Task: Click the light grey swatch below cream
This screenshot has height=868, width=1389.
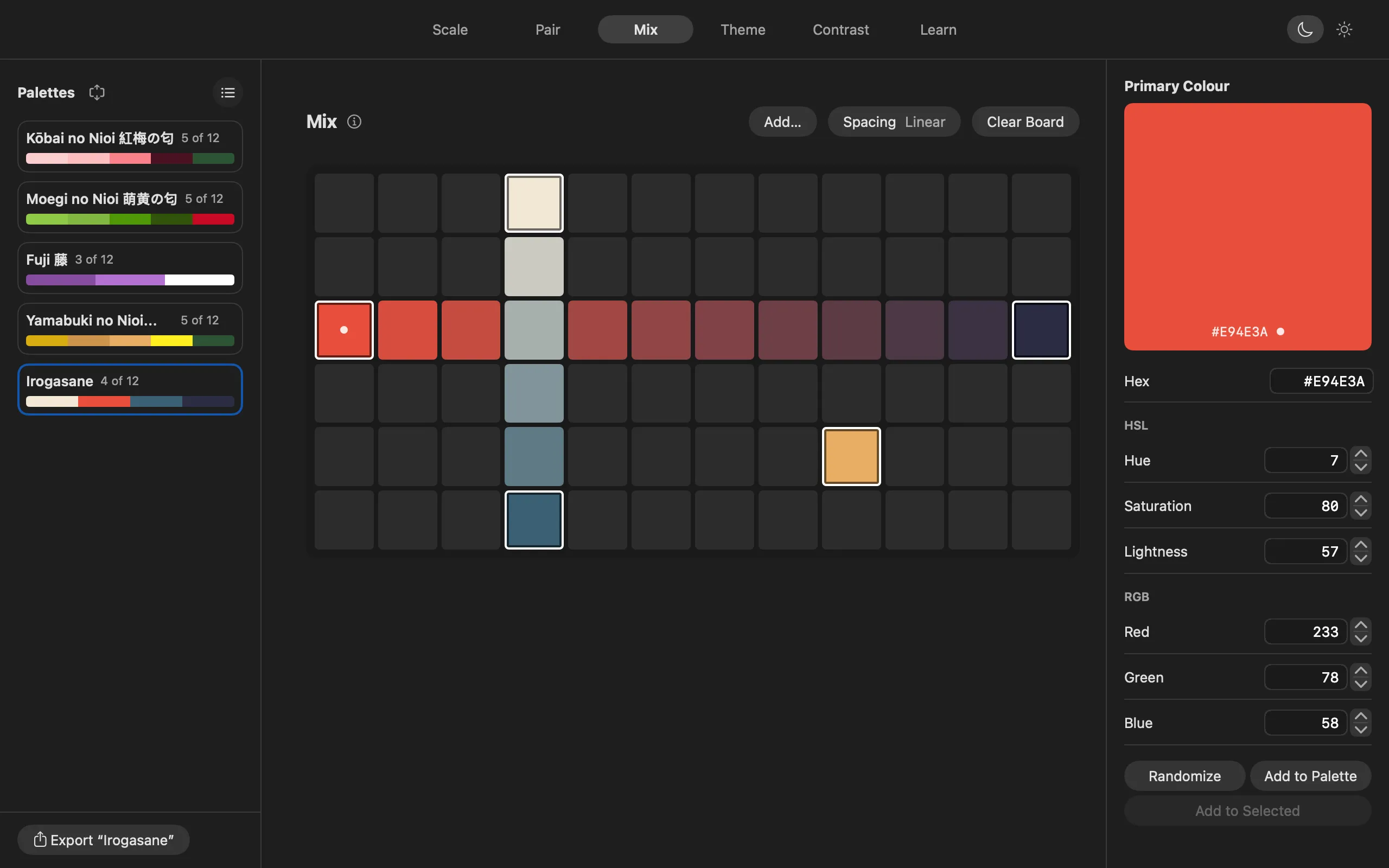Action: [534, 266]
